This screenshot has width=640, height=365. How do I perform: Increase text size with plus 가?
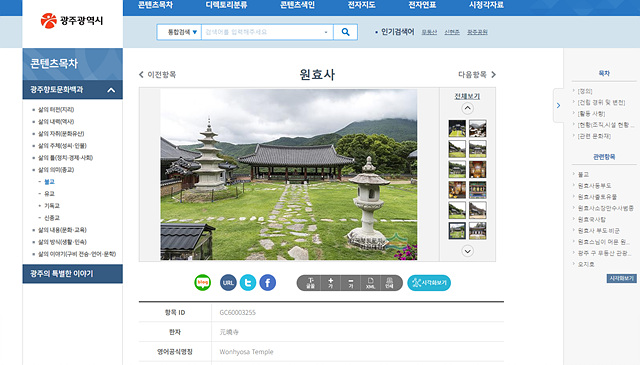coord(331,283)
